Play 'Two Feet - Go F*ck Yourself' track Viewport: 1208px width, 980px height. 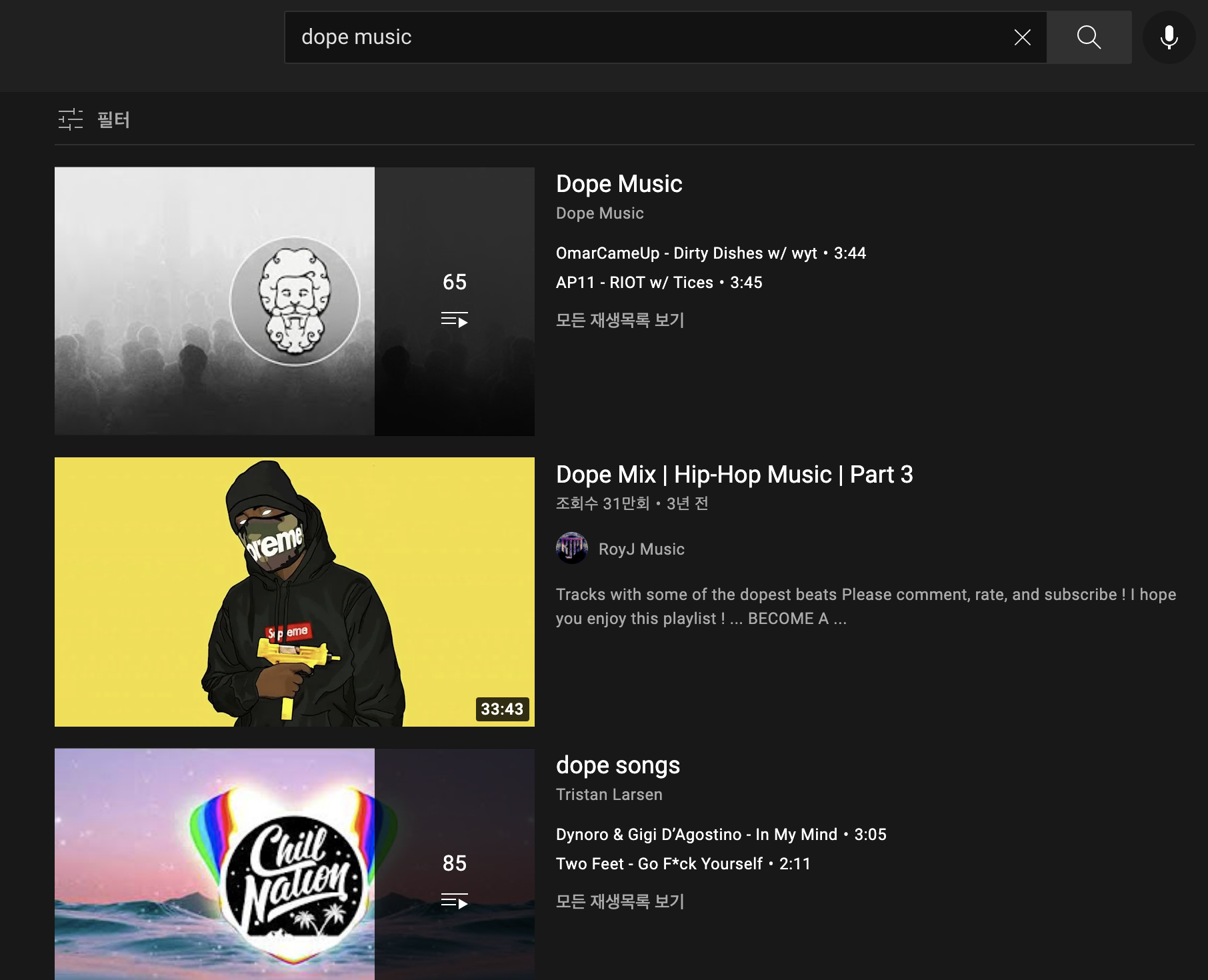(683, 864)
